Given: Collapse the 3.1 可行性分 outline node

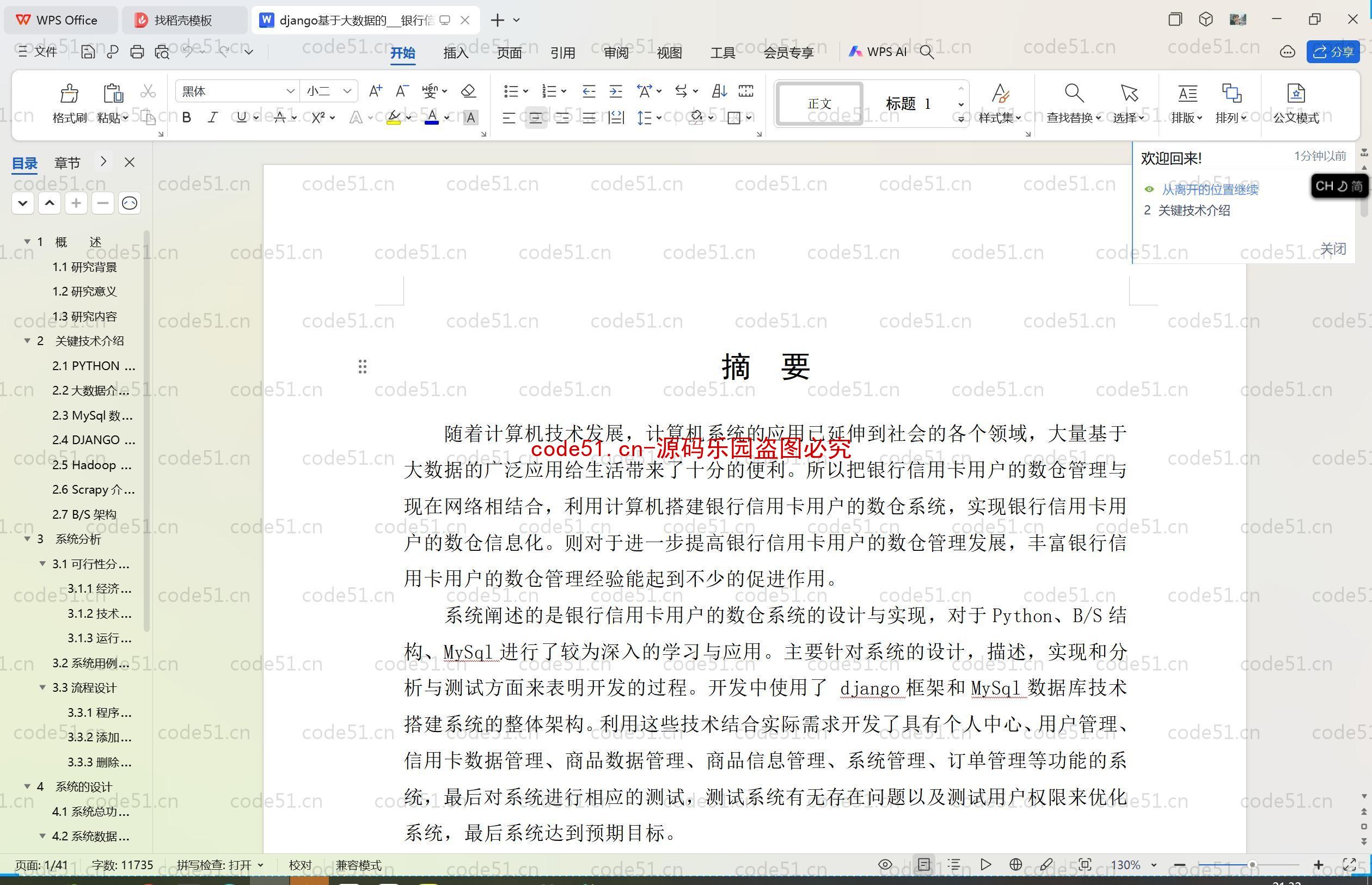Looking at the screenshot, I should point(42,564).
